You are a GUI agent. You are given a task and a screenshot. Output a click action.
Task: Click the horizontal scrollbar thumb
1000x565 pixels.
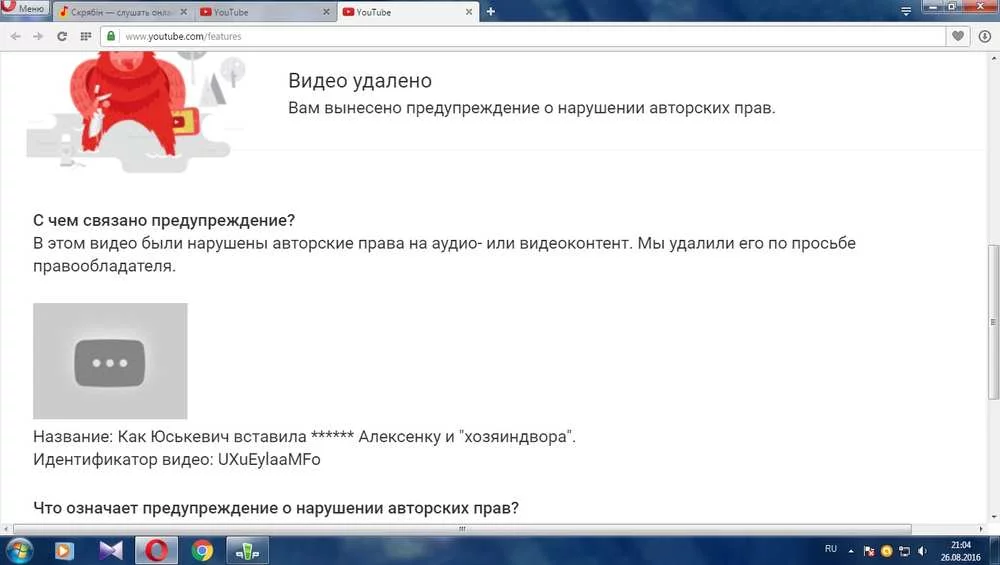coord(462,529)
